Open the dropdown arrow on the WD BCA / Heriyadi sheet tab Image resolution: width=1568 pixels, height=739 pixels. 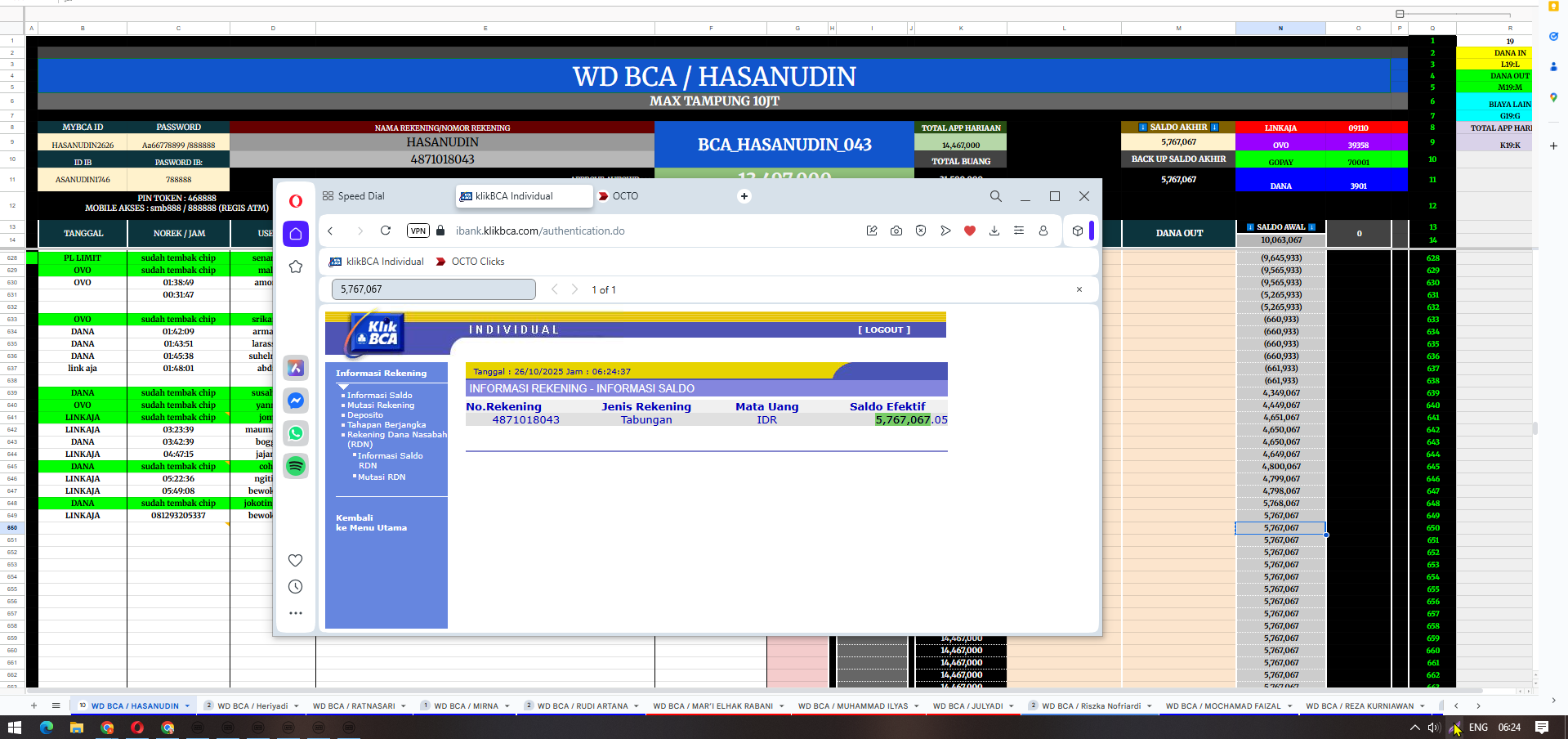point(296,705)
